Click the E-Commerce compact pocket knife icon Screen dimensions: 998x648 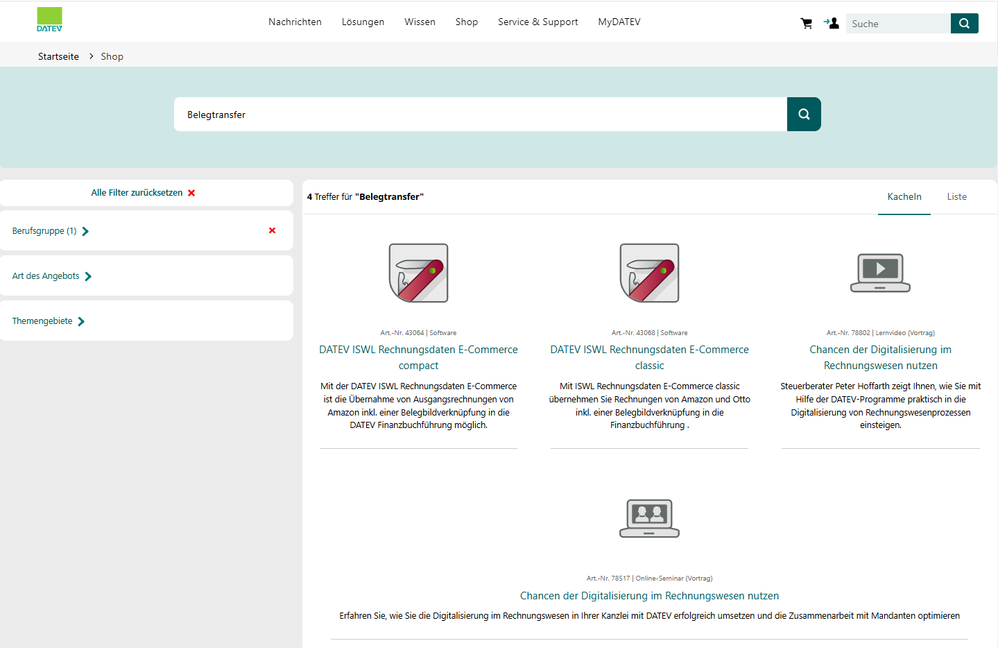(418, 273)
